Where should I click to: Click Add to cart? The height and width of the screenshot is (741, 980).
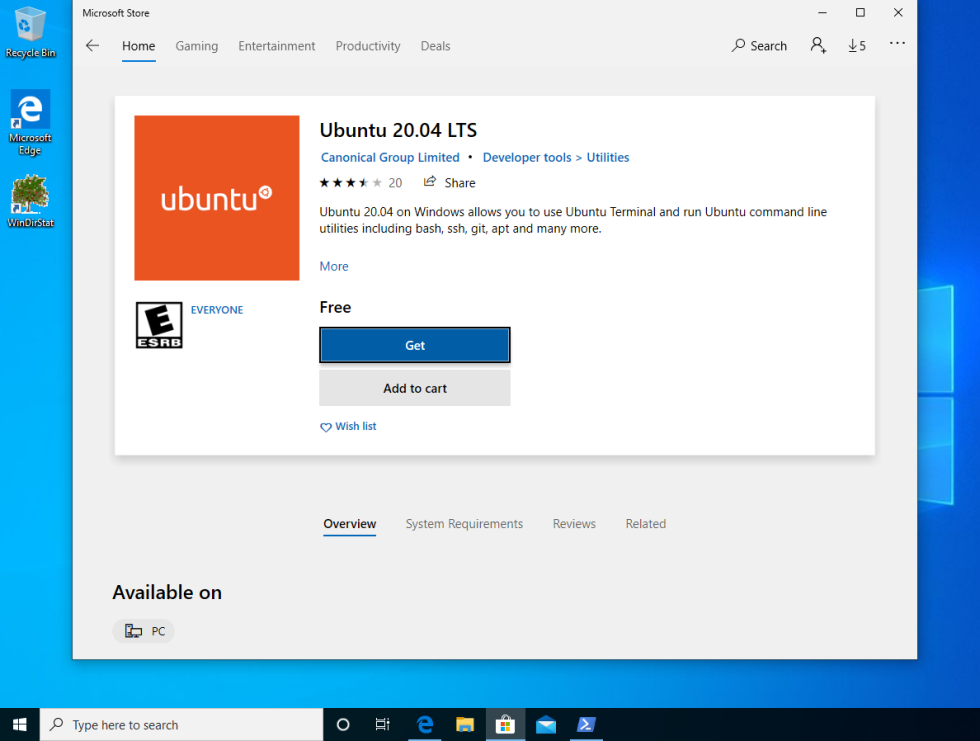click(414, 388)
